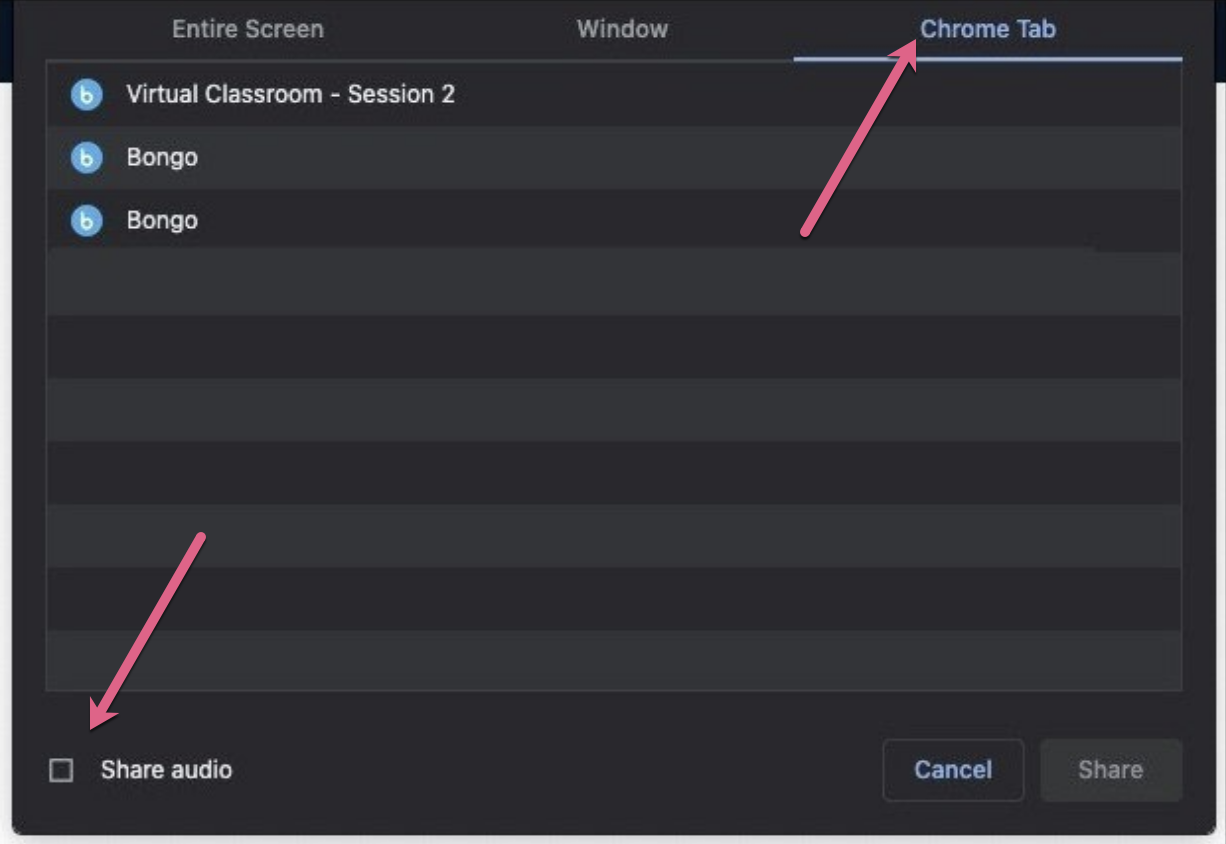Click the "Share audio" label text
This screenshot has width=1226, height=844.
[166, 770]
